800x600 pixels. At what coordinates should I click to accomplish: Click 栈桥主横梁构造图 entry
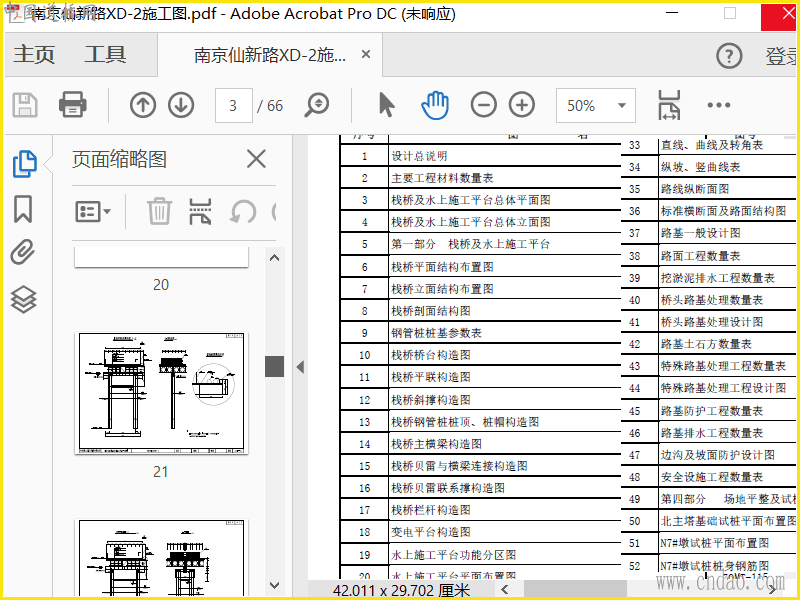click(436, 444)
